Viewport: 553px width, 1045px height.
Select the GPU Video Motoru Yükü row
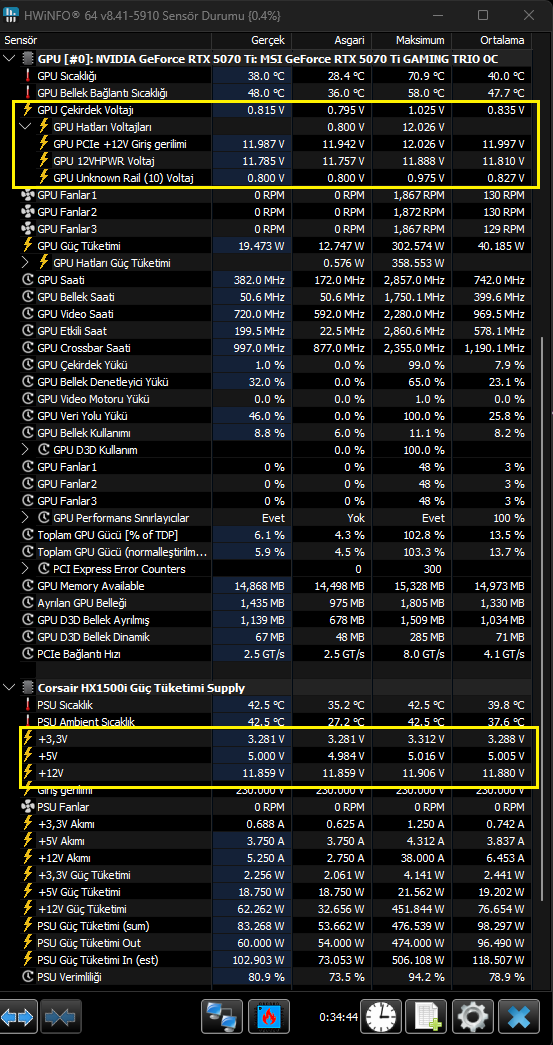pos(266,399)
